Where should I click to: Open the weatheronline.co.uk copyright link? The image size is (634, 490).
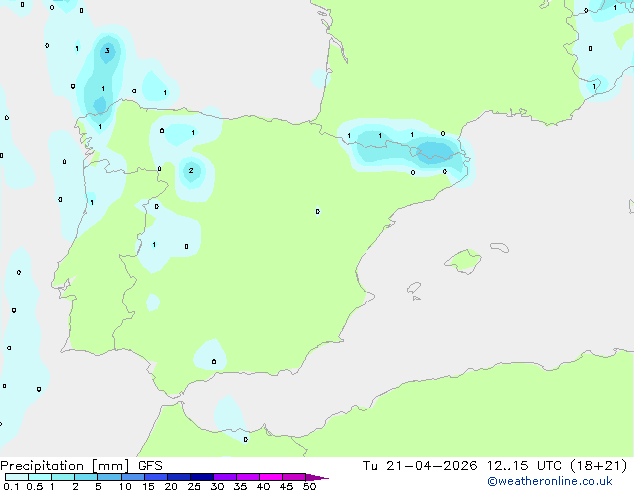click(550, 481)
